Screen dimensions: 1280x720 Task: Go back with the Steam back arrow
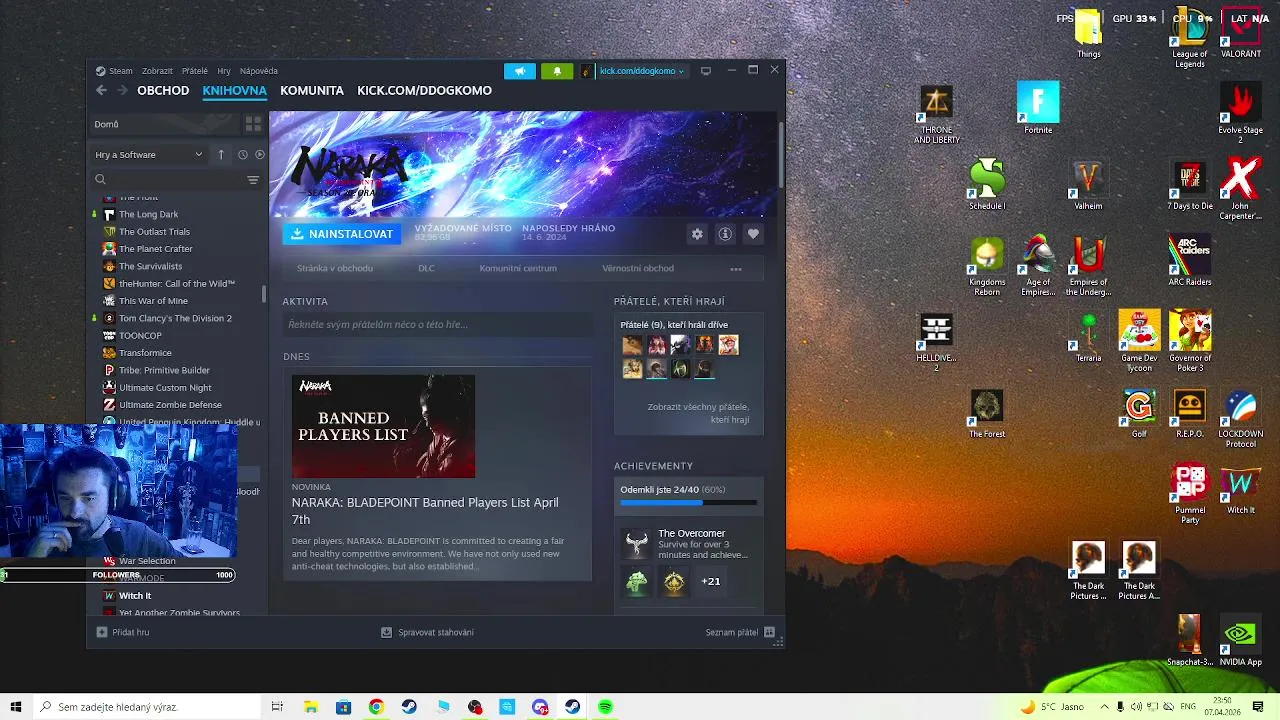101,90
